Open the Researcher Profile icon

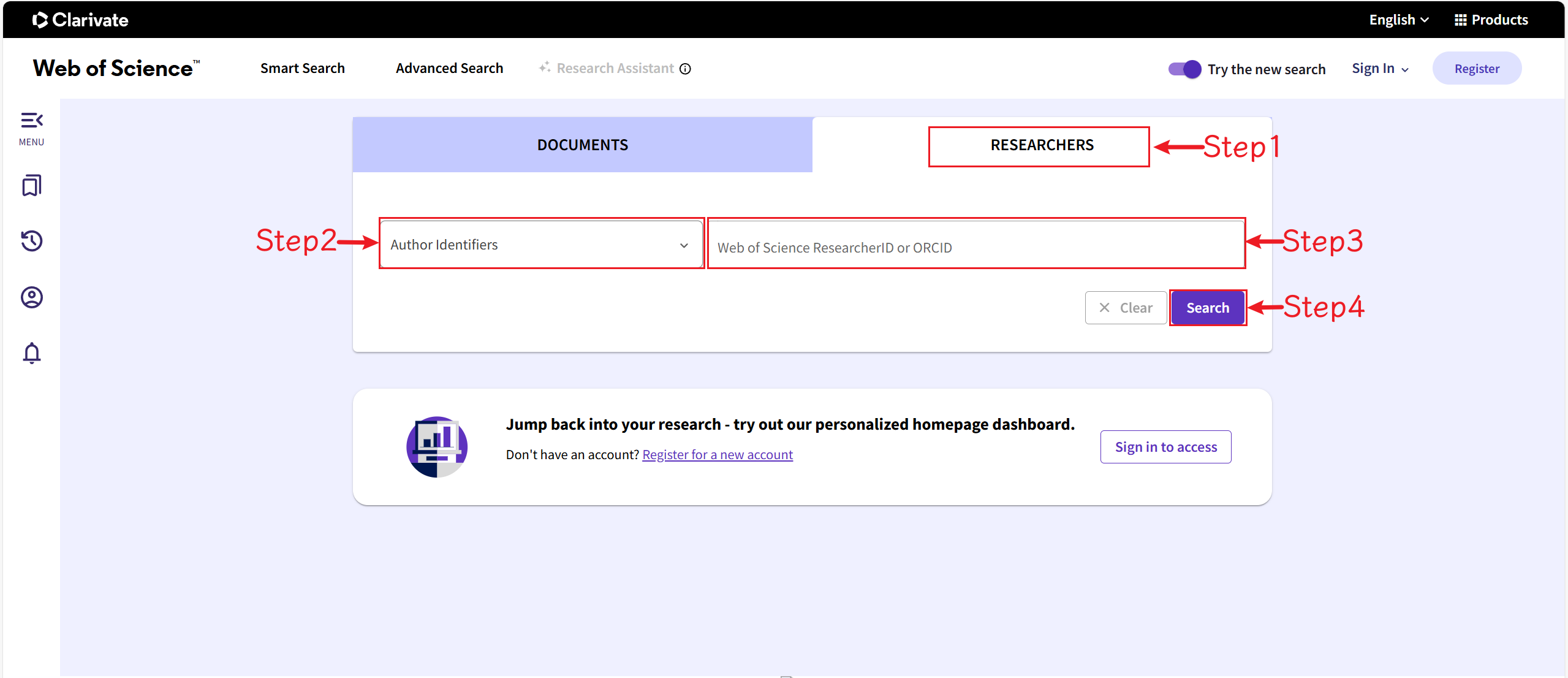pyautogui.click(x=31, y=297)
